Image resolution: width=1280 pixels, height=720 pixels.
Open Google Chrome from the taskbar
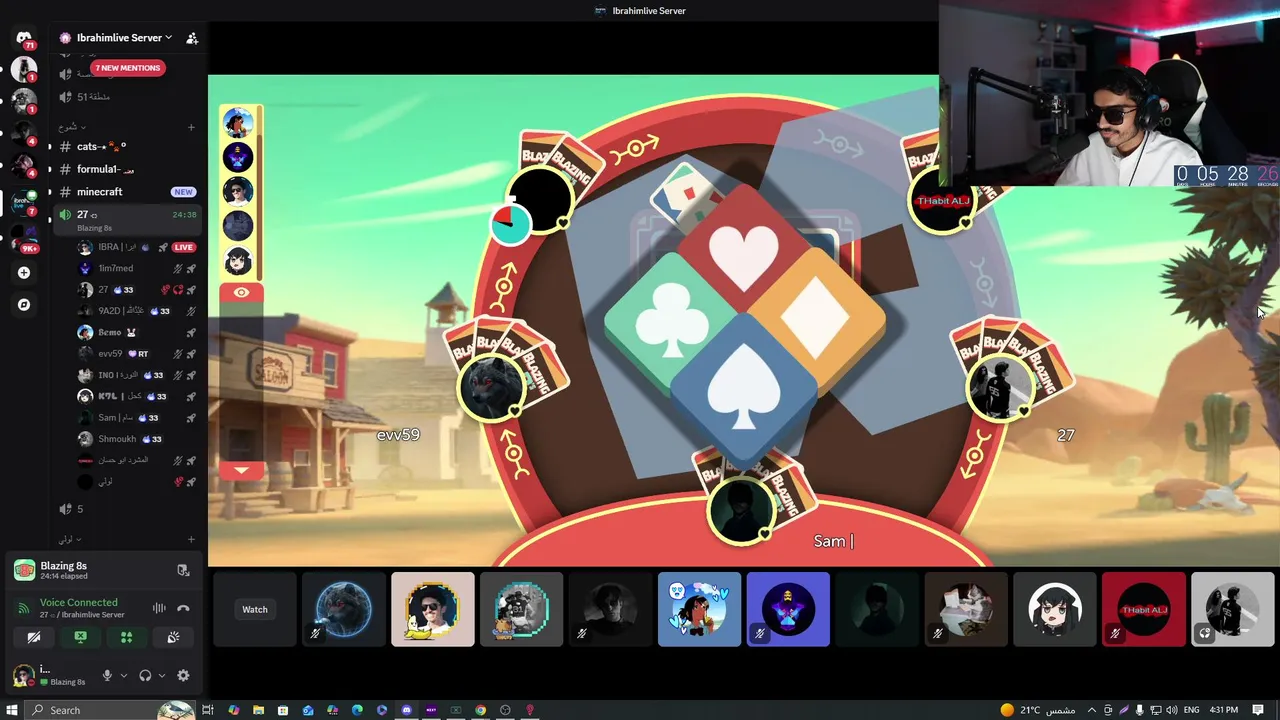pos(481,710)
